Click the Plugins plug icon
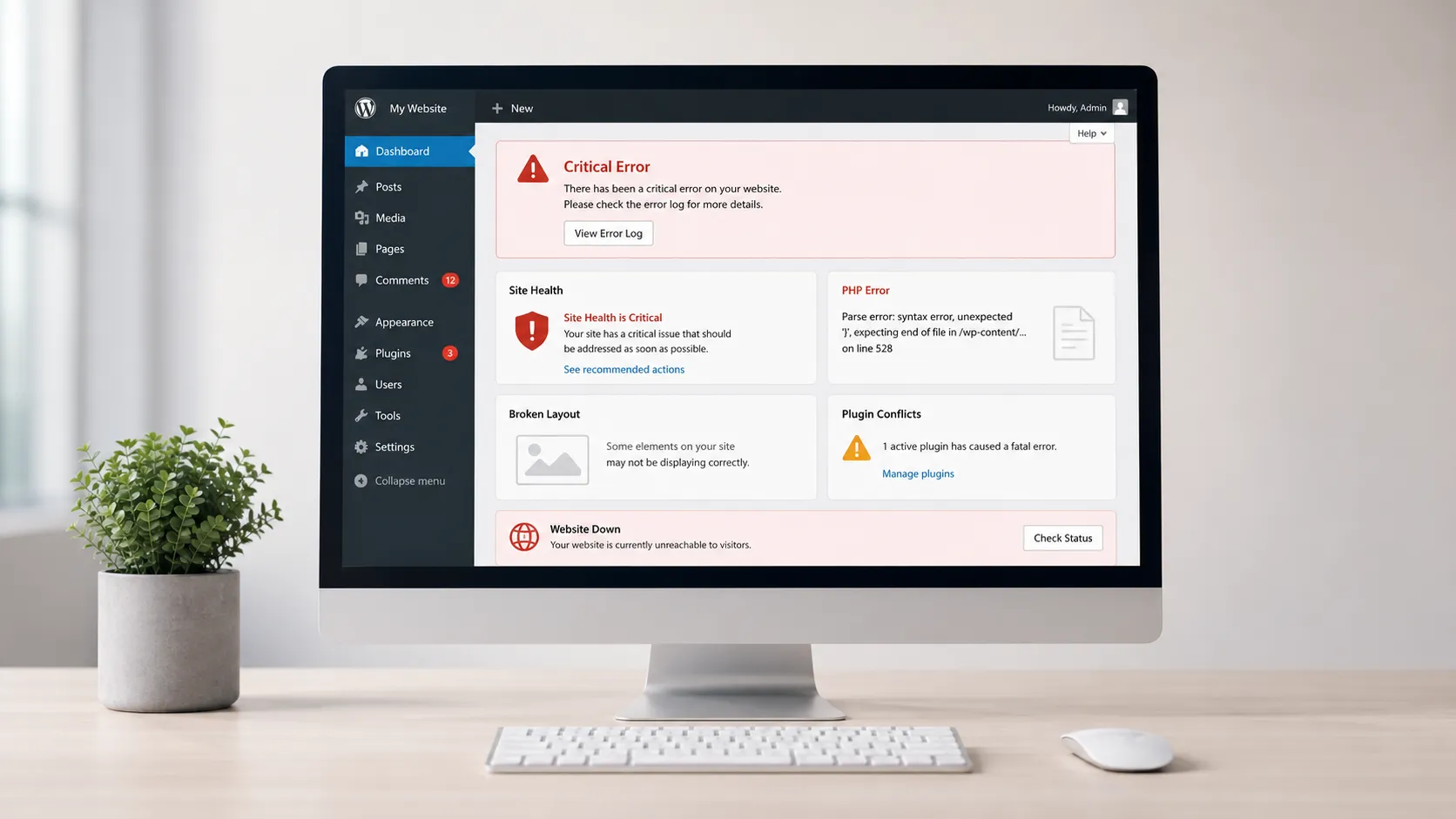 (x=361, y=353)
